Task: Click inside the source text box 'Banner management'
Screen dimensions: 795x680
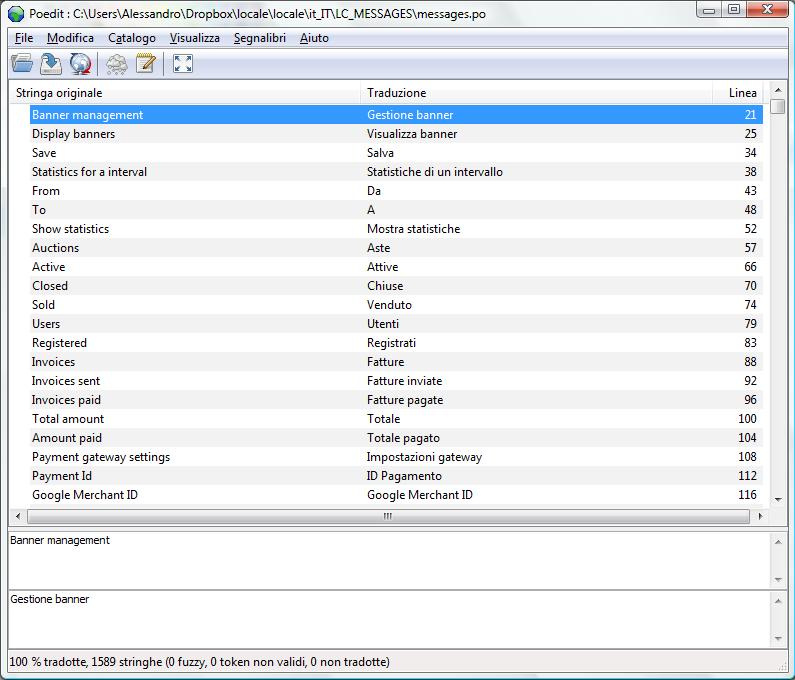Action: click(x=389, y=560)
